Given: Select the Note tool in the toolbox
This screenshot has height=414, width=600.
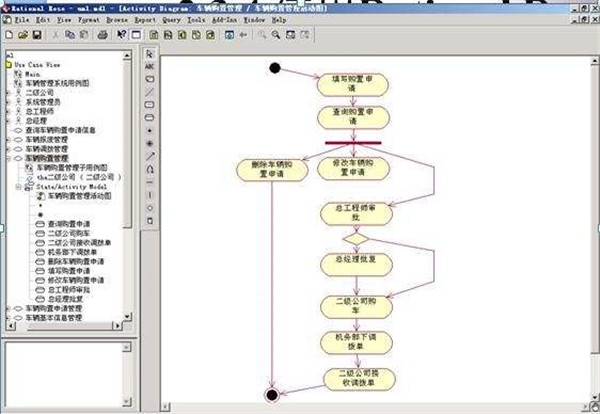Looking at the screenshot, I should [x=150, y=79].
